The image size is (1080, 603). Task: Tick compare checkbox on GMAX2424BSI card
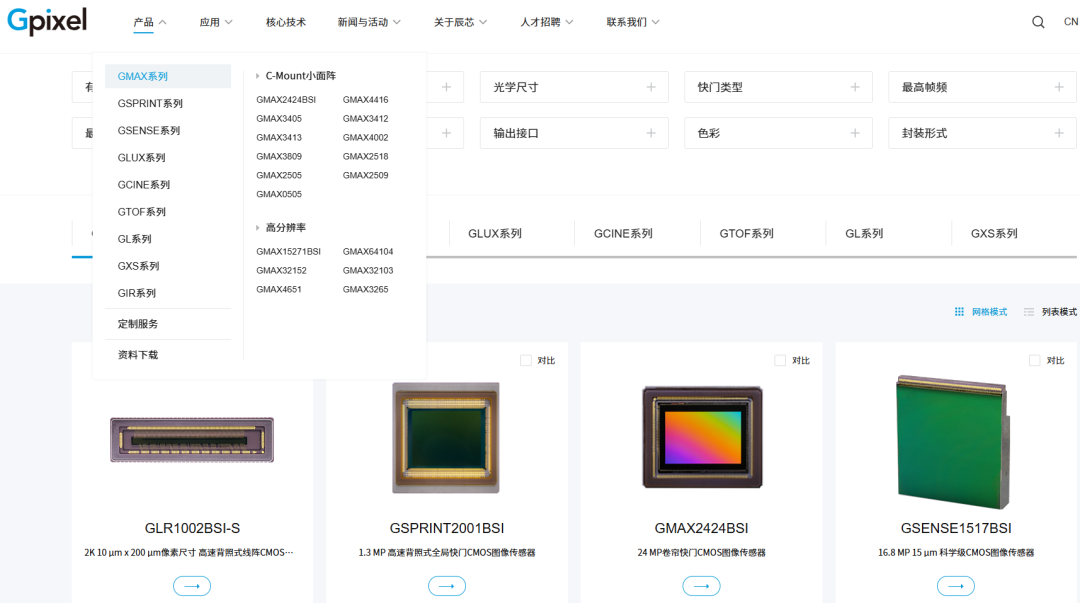pos(781,361)
